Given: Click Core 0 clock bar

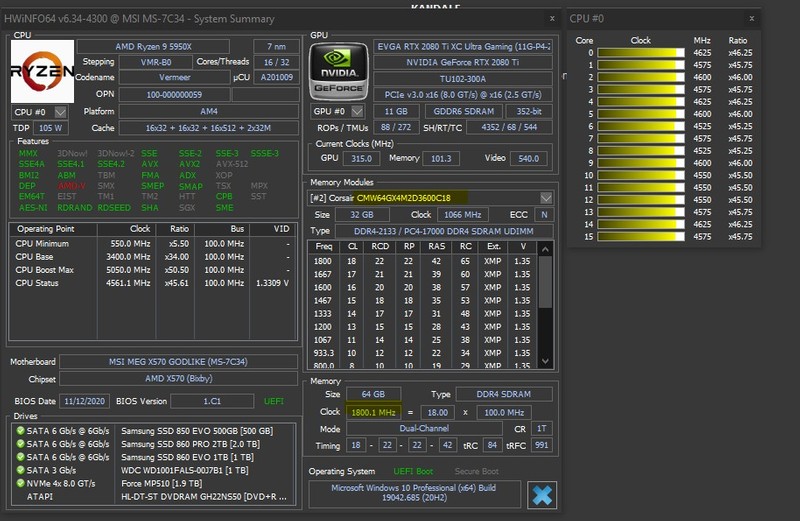Looking at the screenshot, I should tap(641, 53).
